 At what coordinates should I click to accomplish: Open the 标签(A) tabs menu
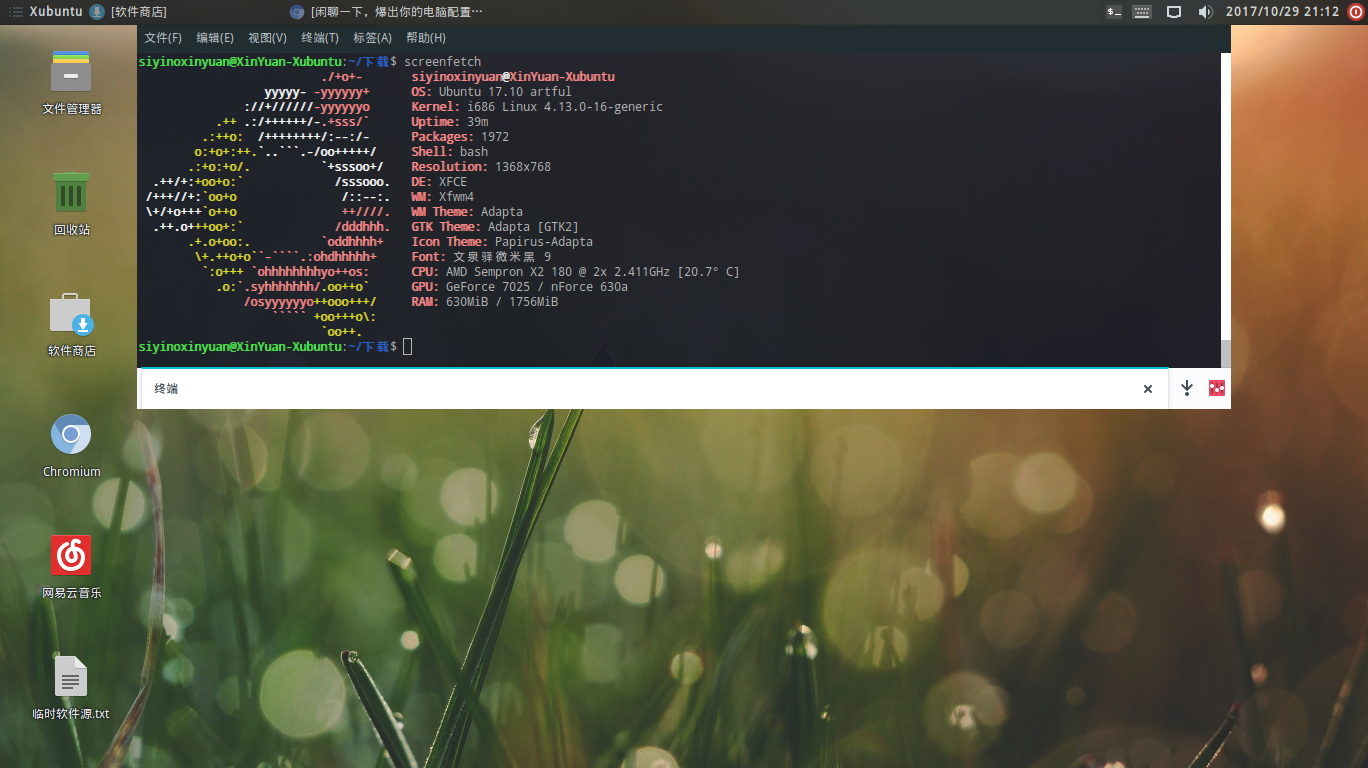[x=372, y=38]
